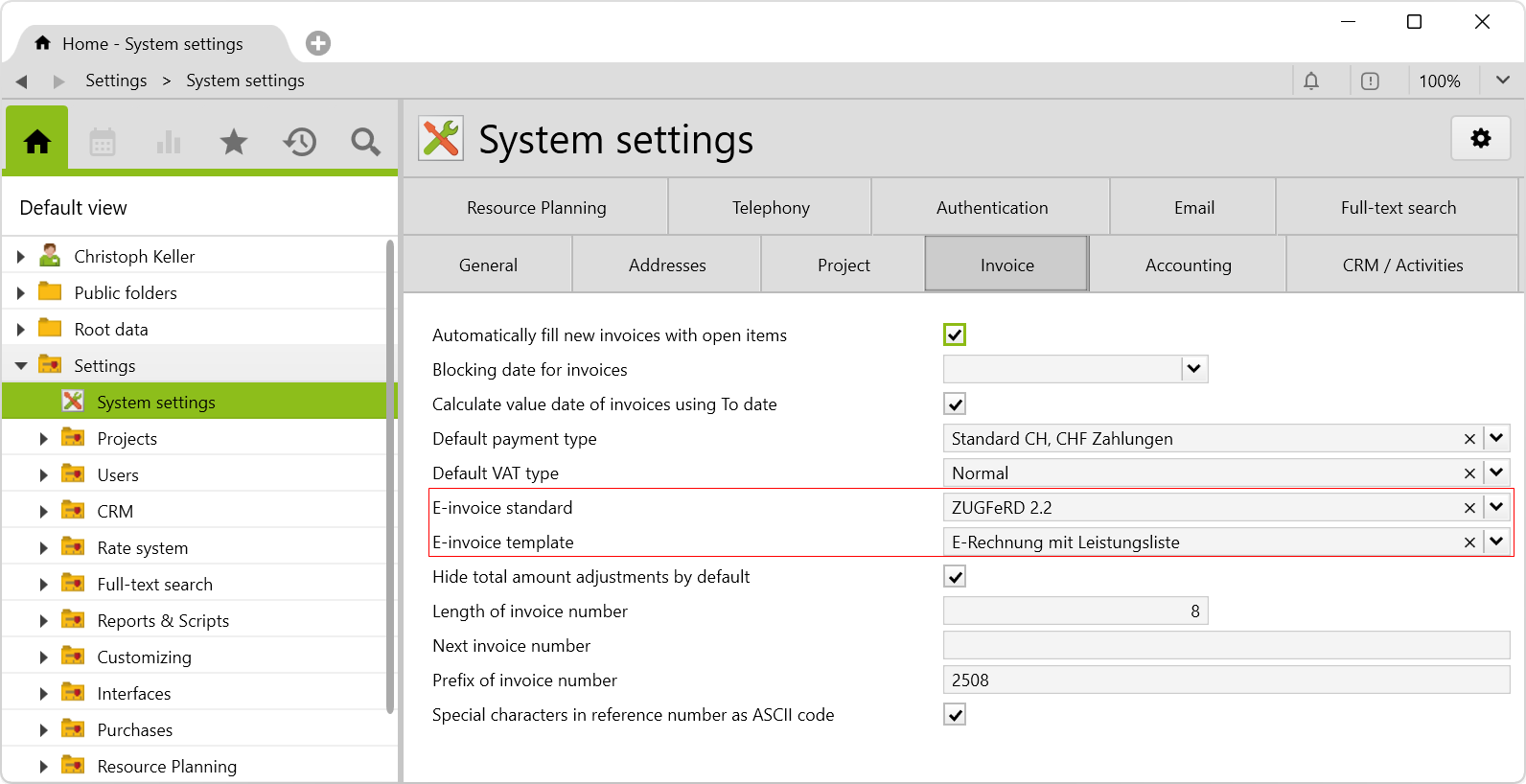Open the bar chart reports icon
This screenshot has height=784, width=1526.
tap(169, 142)
